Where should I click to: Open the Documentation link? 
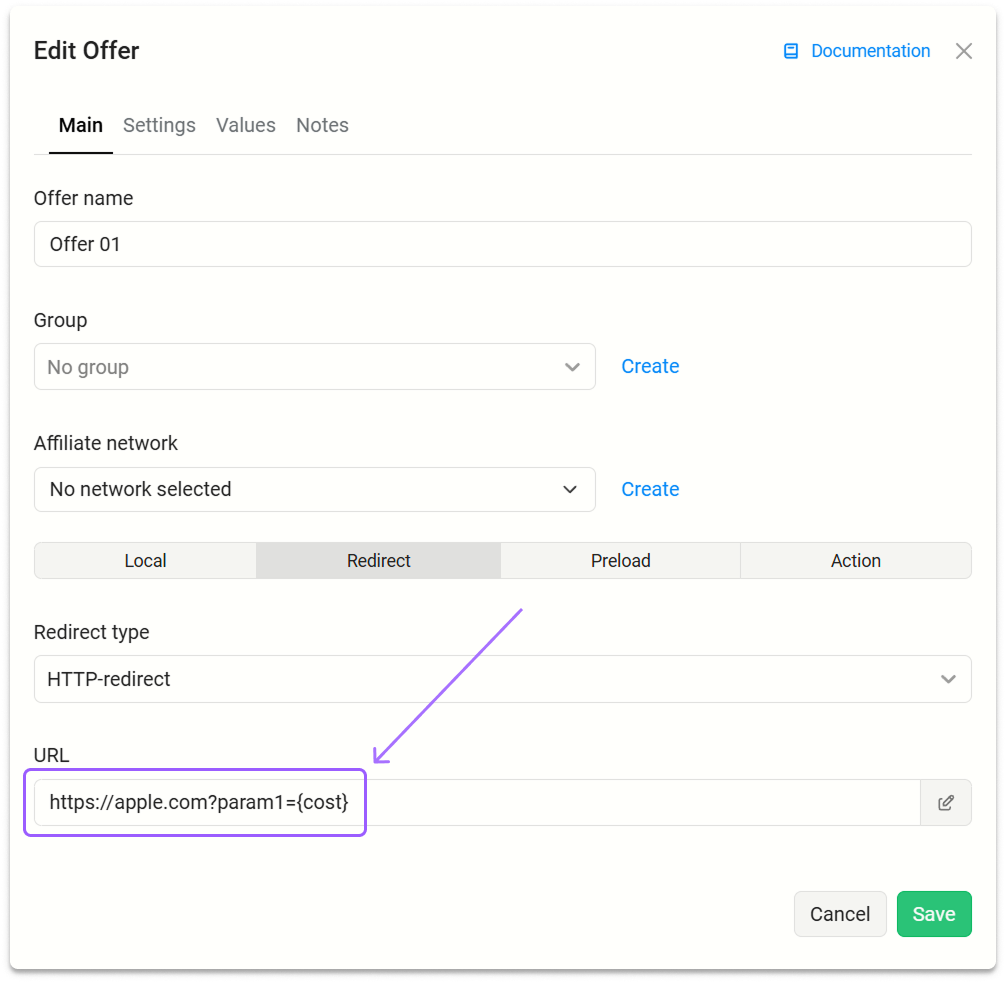coord(870,51)
